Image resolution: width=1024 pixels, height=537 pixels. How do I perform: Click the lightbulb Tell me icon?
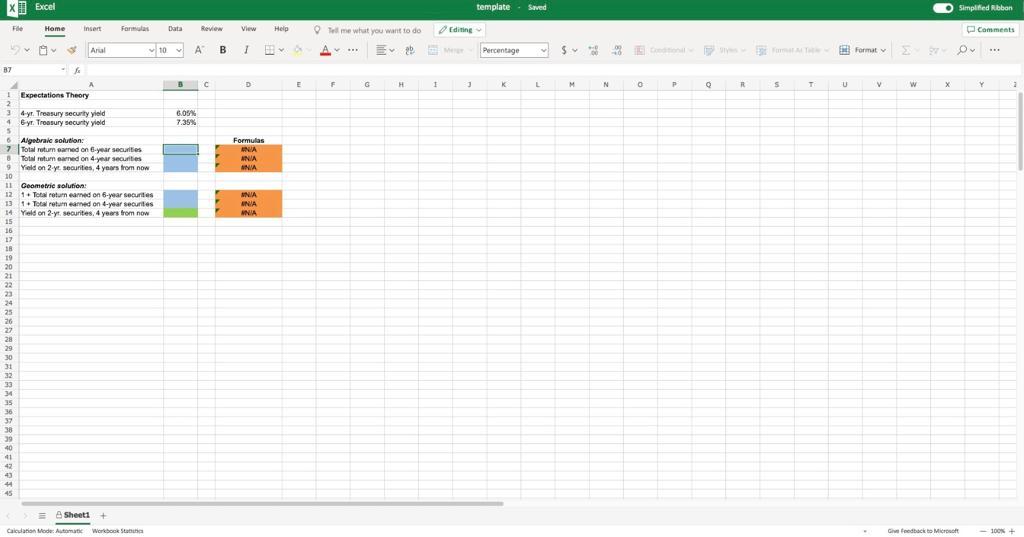(x=317, y=30)
